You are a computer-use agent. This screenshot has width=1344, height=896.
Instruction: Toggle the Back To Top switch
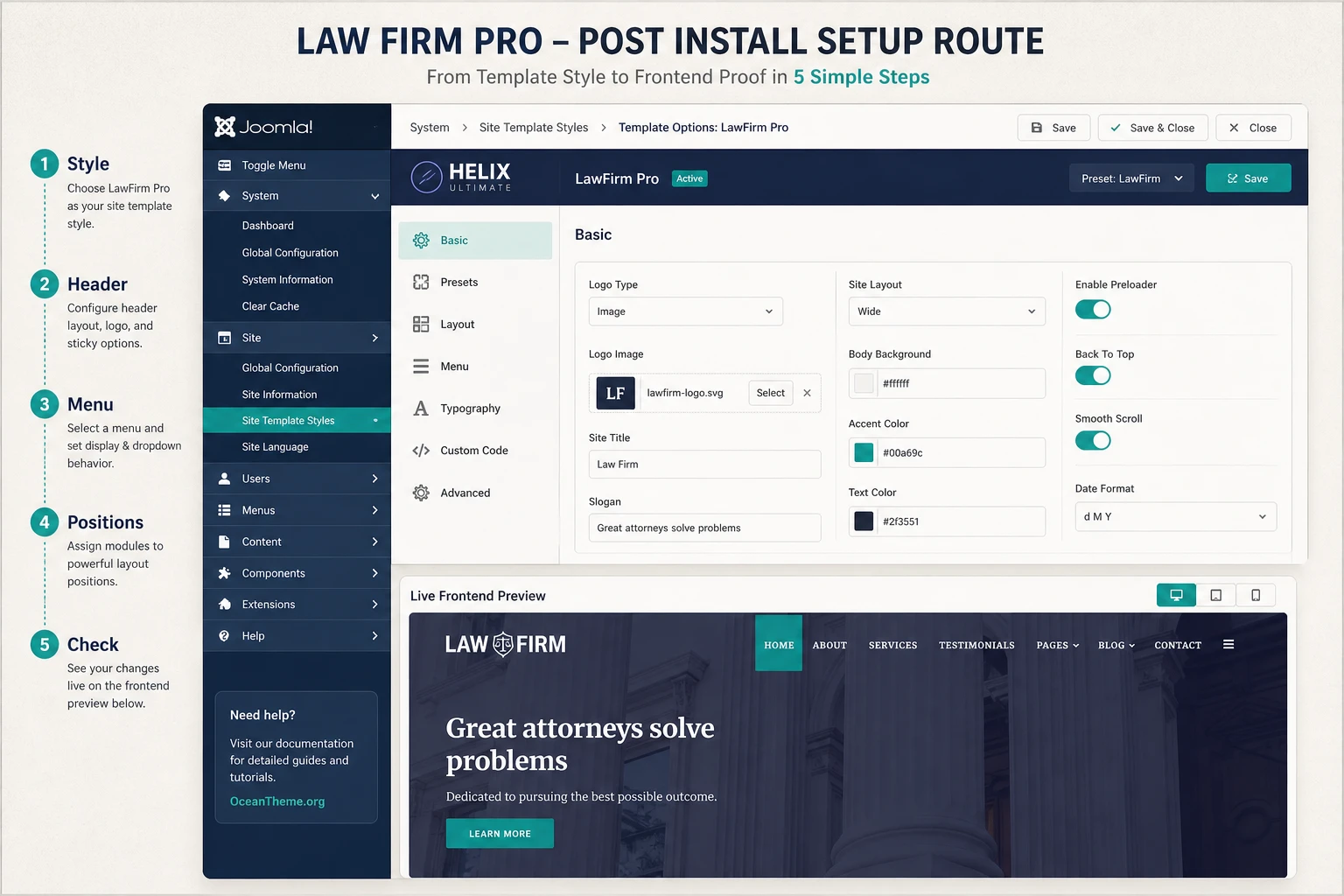pos(1093,375)
